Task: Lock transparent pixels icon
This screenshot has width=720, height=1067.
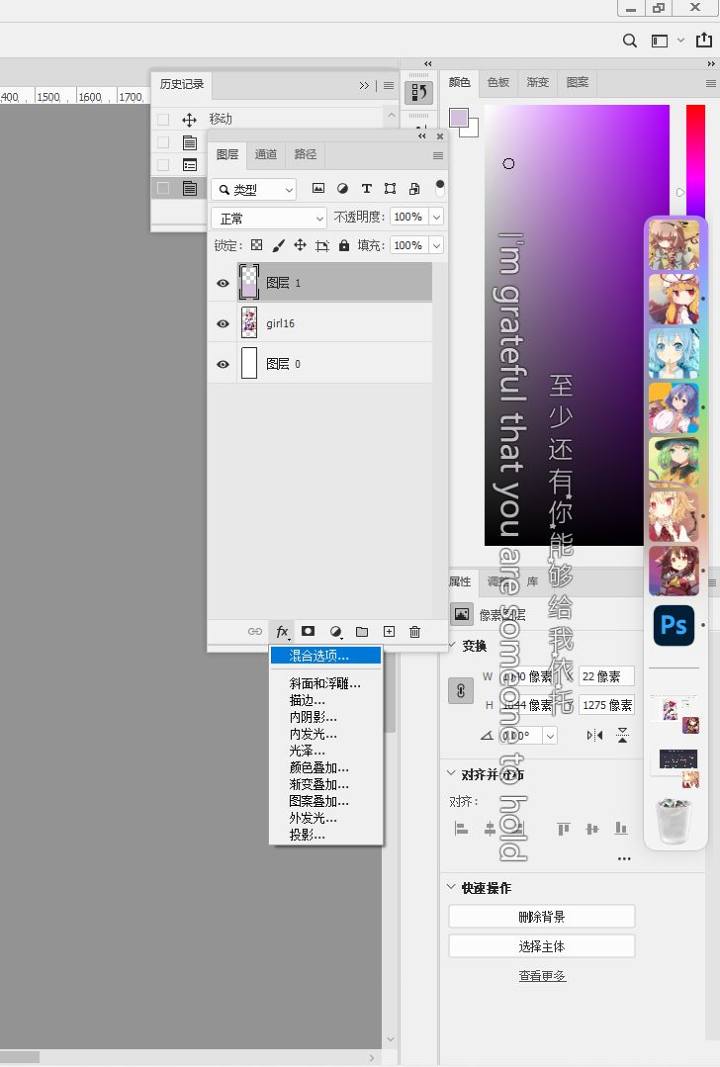Action: point(257,245)
